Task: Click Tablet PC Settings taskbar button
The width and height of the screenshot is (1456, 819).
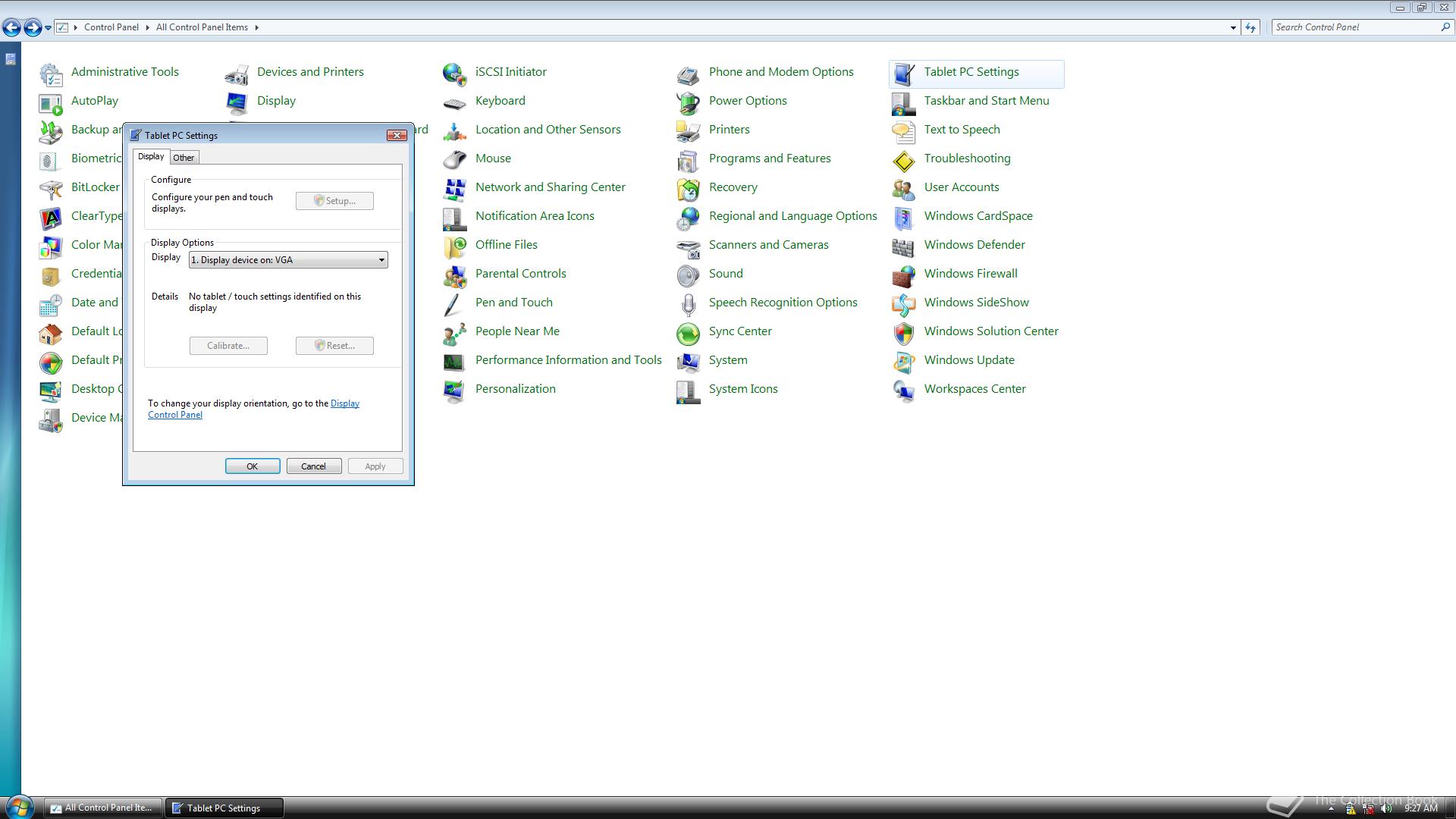Action: point(224,808)
